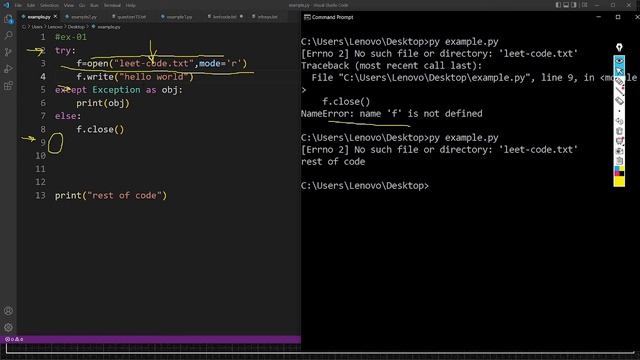
Task: Click 'NameError' line in Command Prompt
Action: pos(391,113)
